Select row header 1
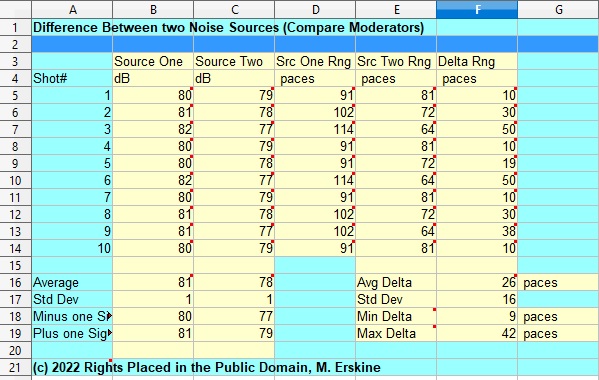This screenshot has height=380, width=599. point(15,27)
